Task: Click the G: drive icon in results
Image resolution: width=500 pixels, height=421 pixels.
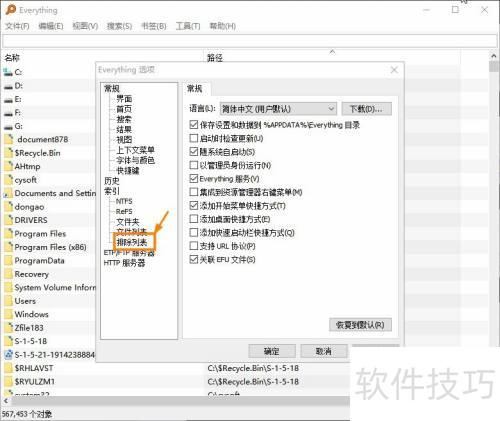Action: click(x=8, y=126)
